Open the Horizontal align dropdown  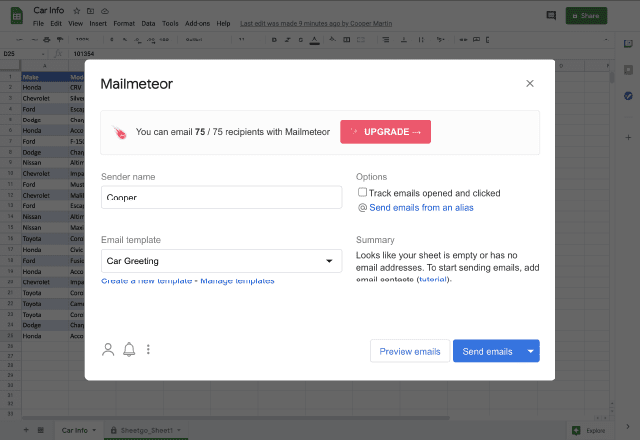click(386, 40)
